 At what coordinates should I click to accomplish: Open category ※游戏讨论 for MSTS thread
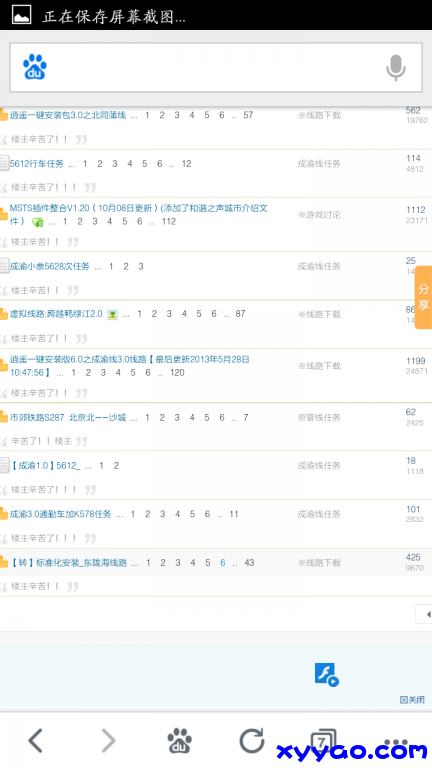tap(319, 215)
